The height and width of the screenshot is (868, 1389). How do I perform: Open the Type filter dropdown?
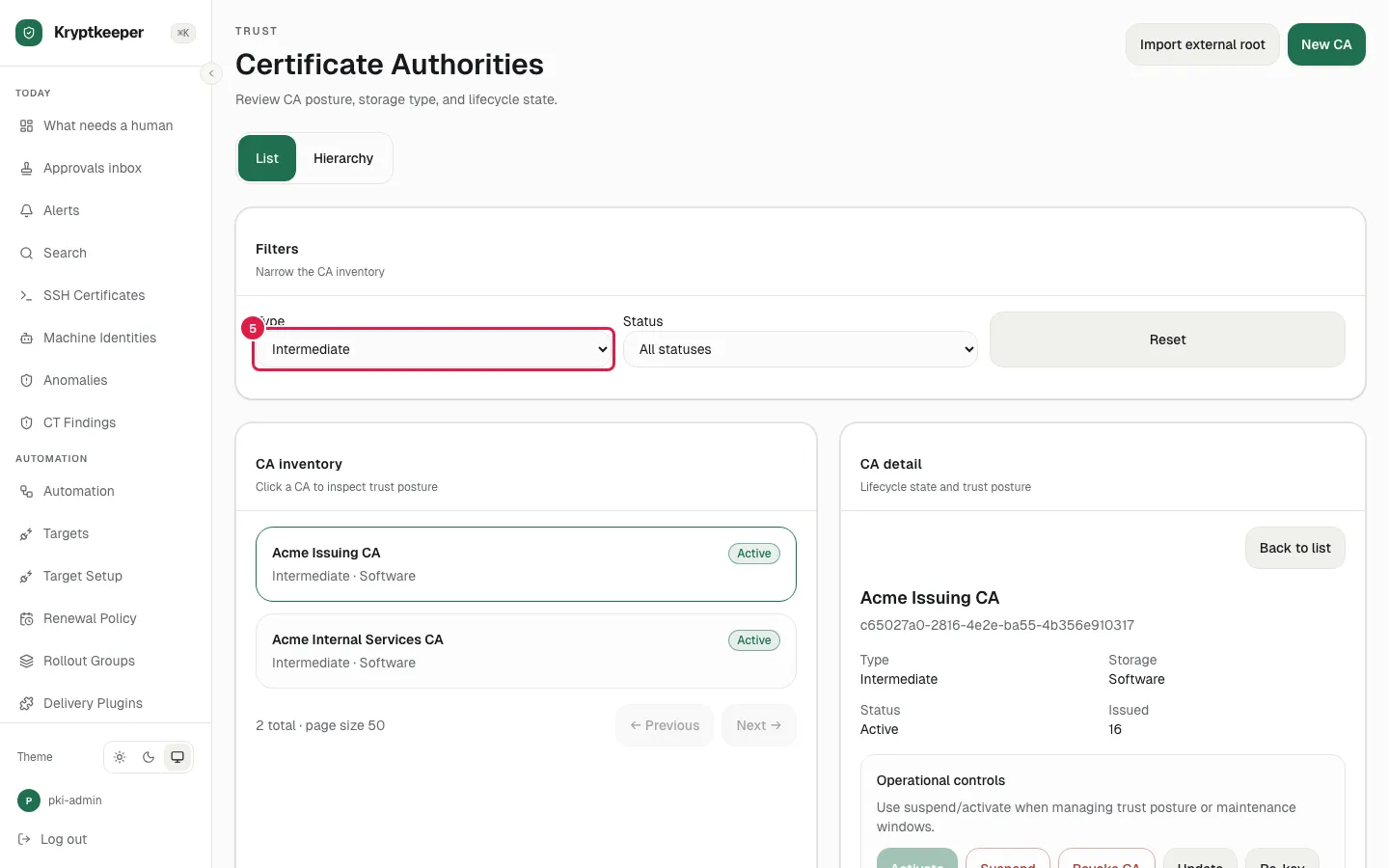click(x=433, y=349)
